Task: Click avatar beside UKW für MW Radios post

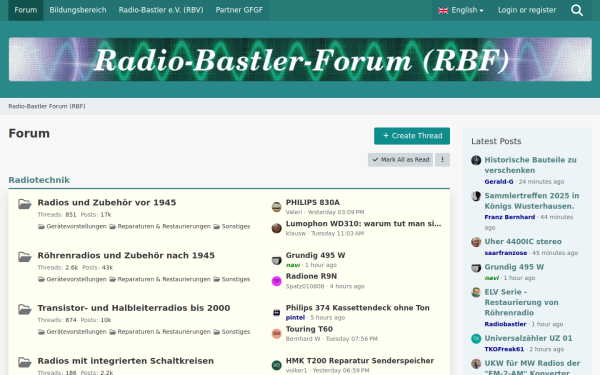Action: point(476,364)
